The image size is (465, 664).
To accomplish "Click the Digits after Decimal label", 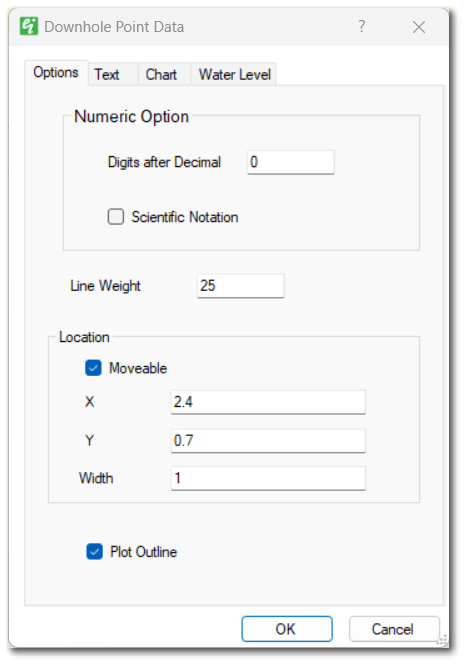I will pyautogui.click(x=164, y=162).
